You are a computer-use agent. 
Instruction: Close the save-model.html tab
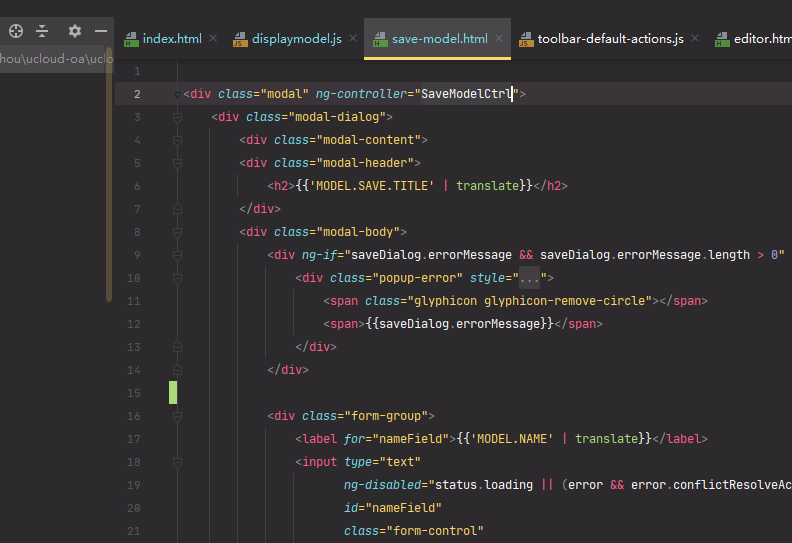coord(499,38)
